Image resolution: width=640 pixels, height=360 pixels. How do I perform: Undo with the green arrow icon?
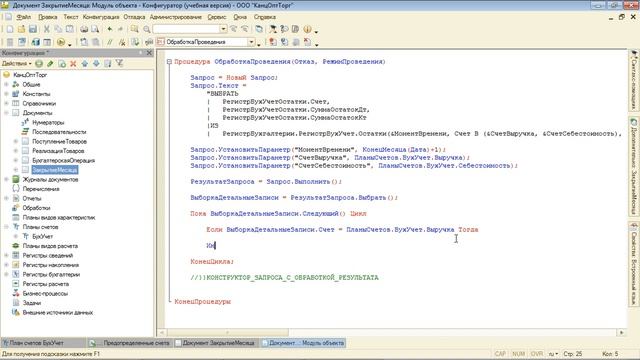(109, 29)
